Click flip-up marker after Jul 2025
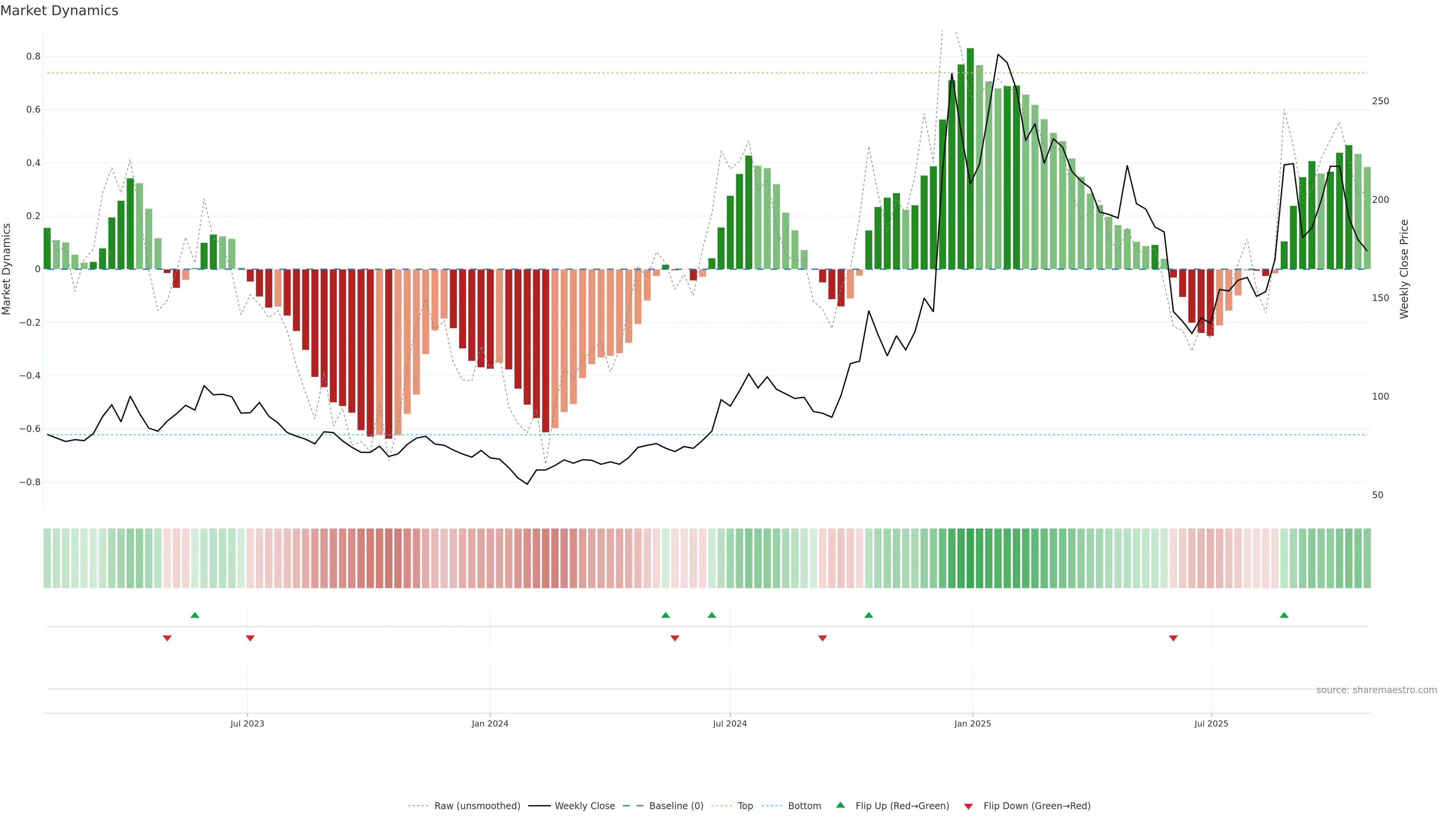 [1284, 615]
